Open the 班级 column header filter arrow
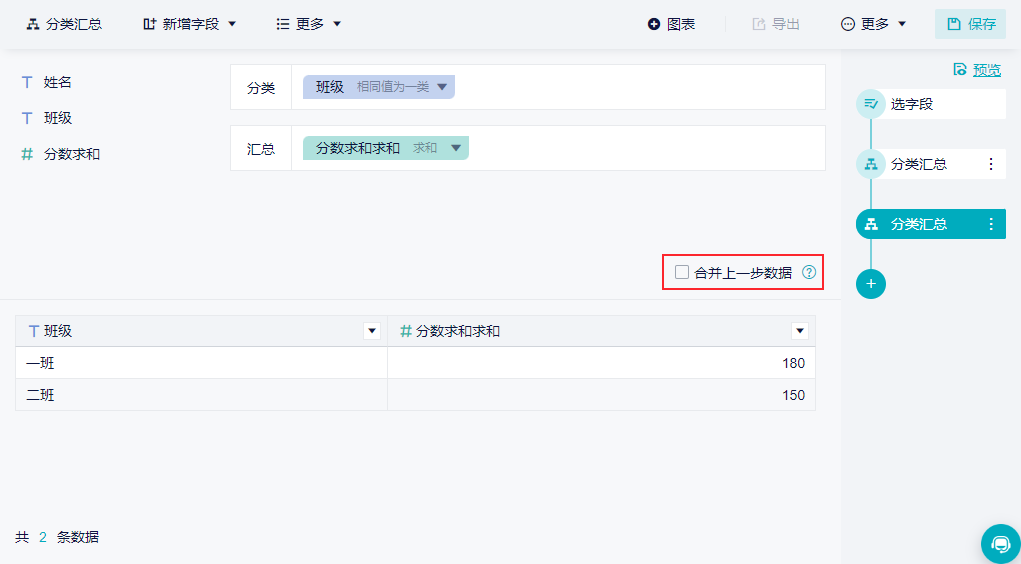Screen dimensions: 1021x564 coord(372,331)
